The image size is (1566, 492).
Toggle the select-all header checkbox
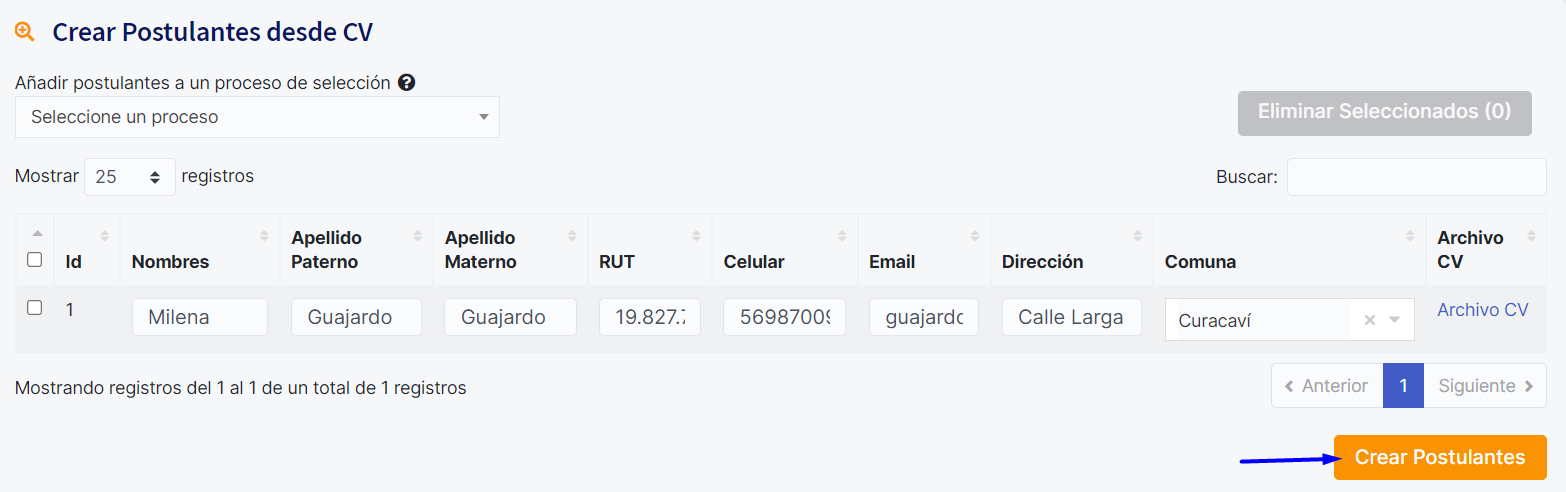point(35,260)
